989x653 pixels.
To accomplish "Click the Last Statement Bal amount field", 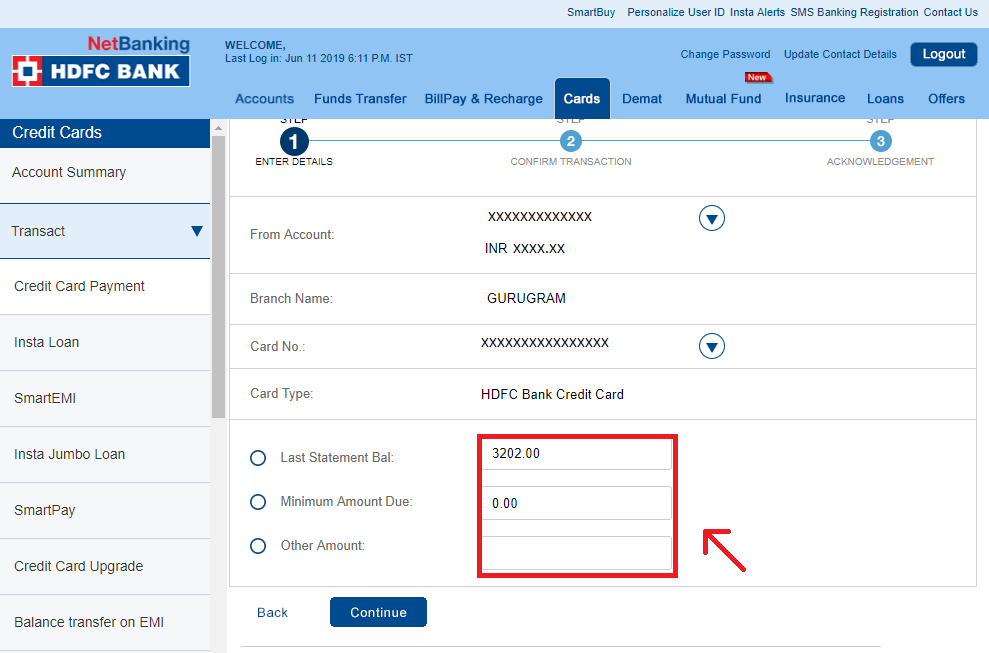I will pos(577,454).
